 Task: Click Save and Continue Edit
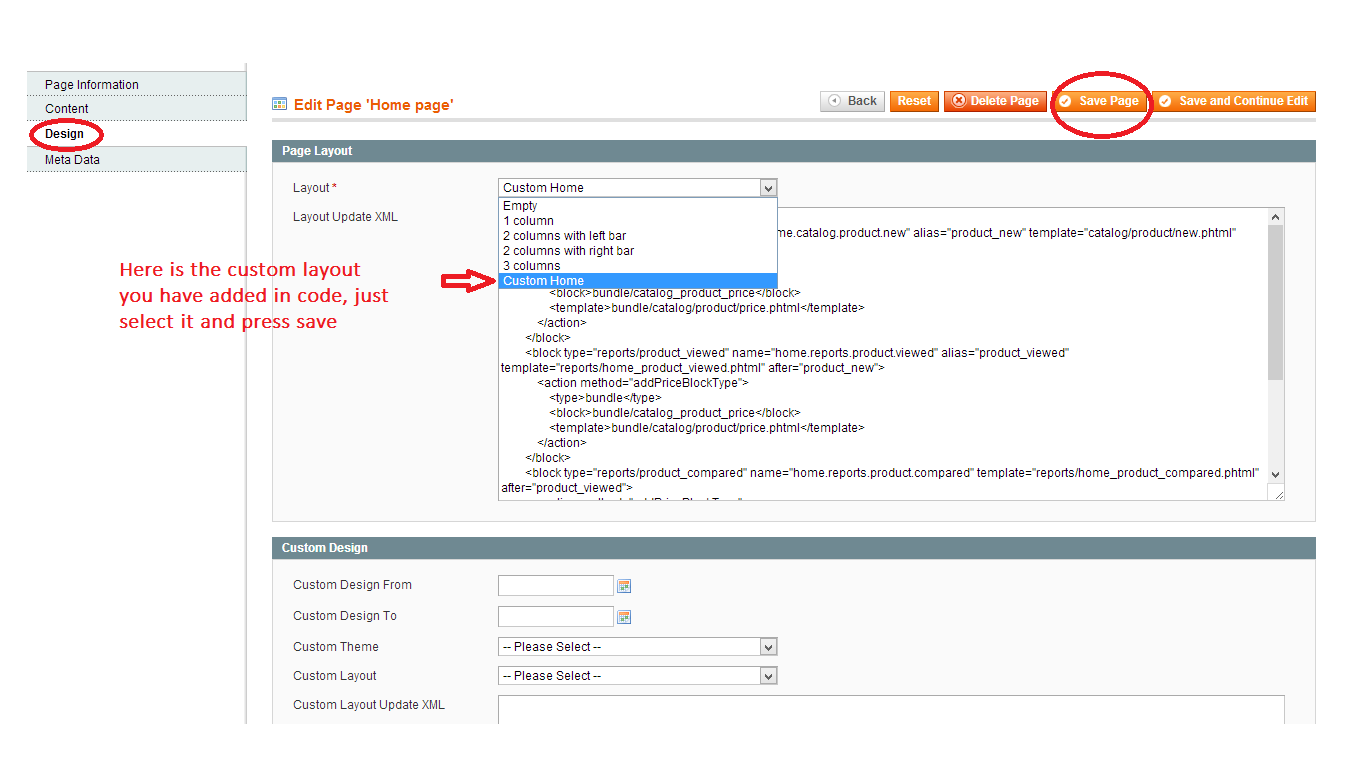[x=1233, y=101]
